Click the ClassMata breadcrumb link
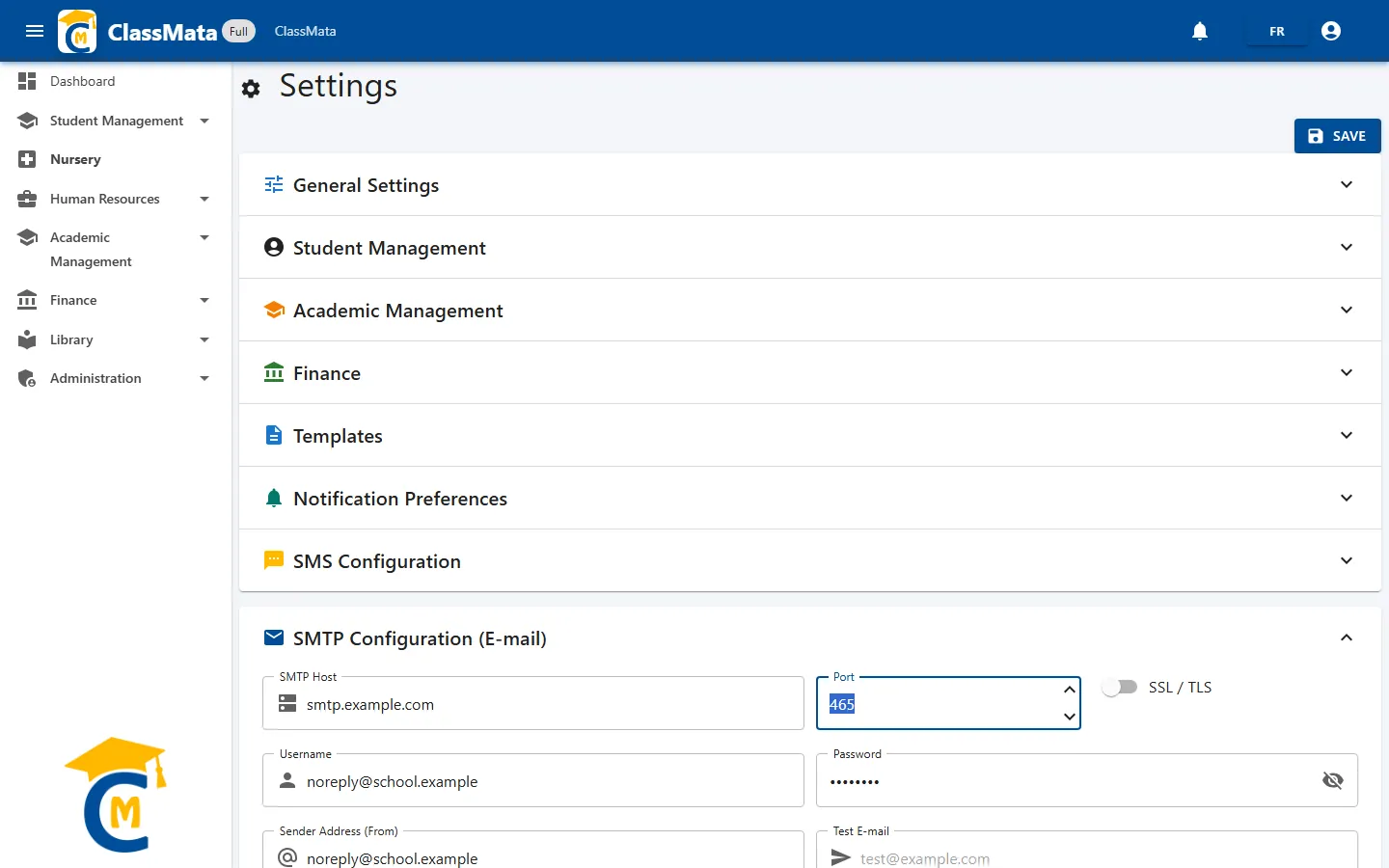Viewport: 1389px width, 868px height. (305, 31)
